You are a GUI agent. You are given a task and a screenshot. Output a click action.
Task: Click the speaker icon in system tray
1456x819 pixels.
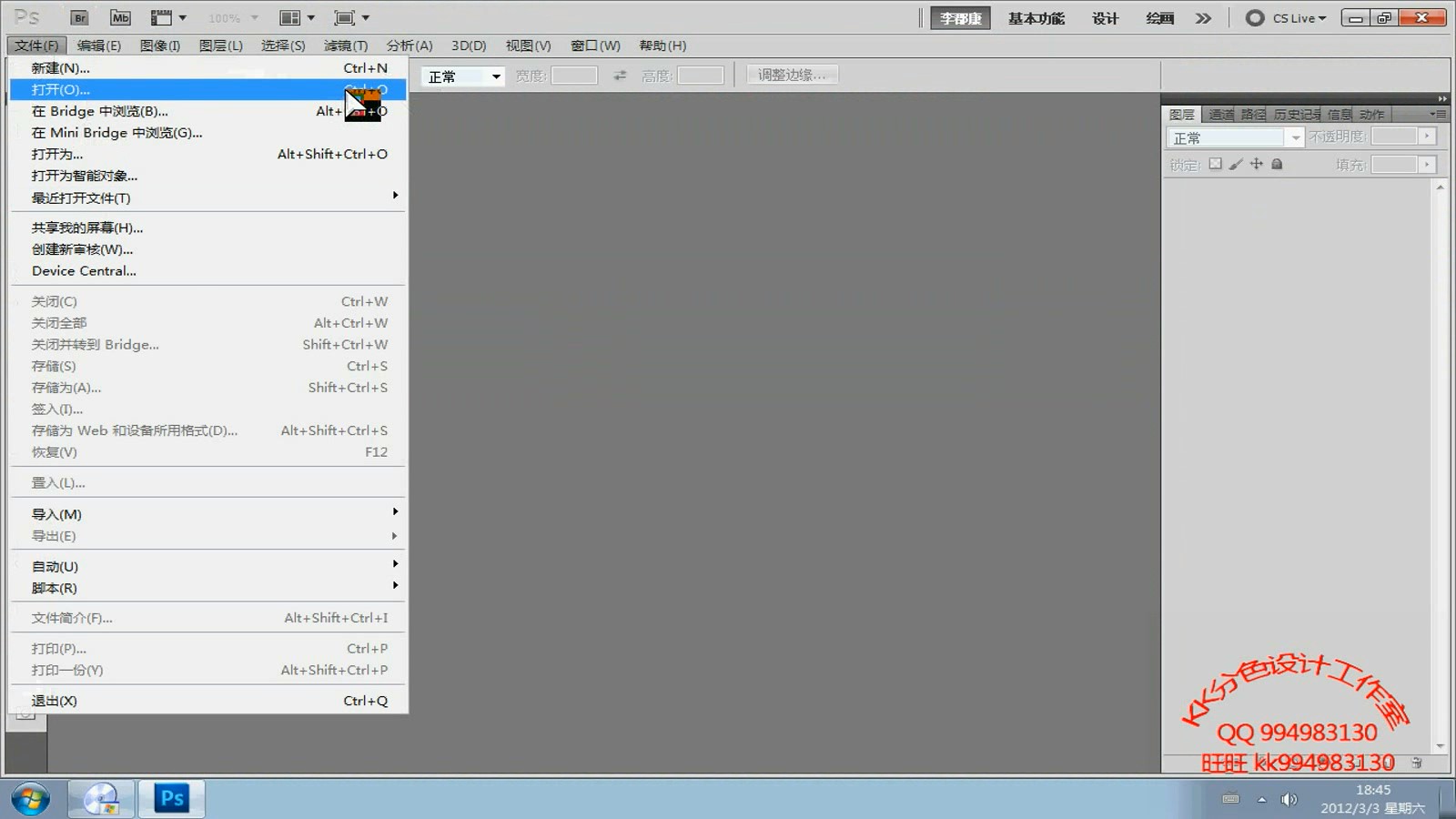tap(1289, 798)
